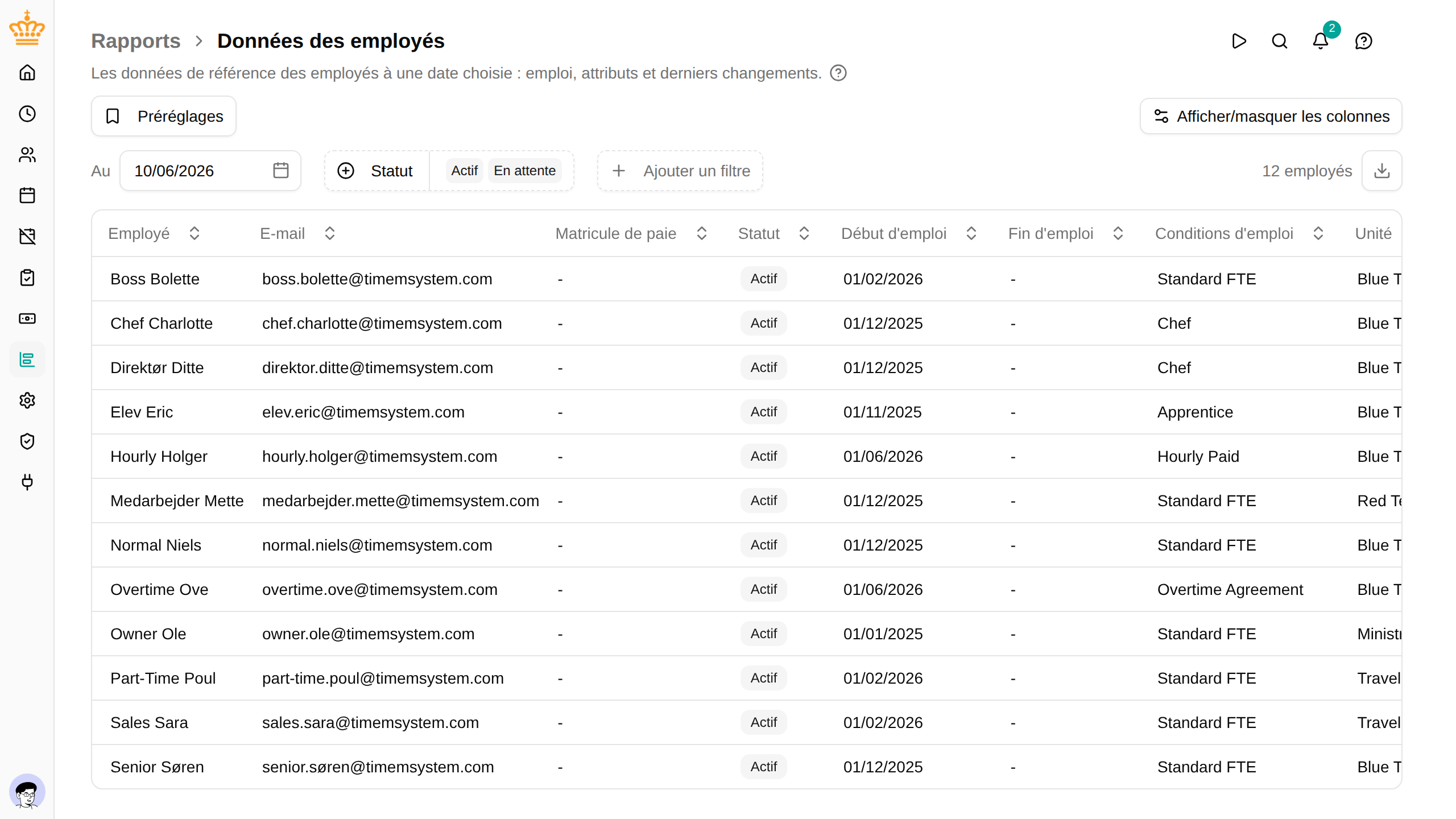Open the settings gear sidebar icon
The image size is (1456, 819).
(27, 400)
